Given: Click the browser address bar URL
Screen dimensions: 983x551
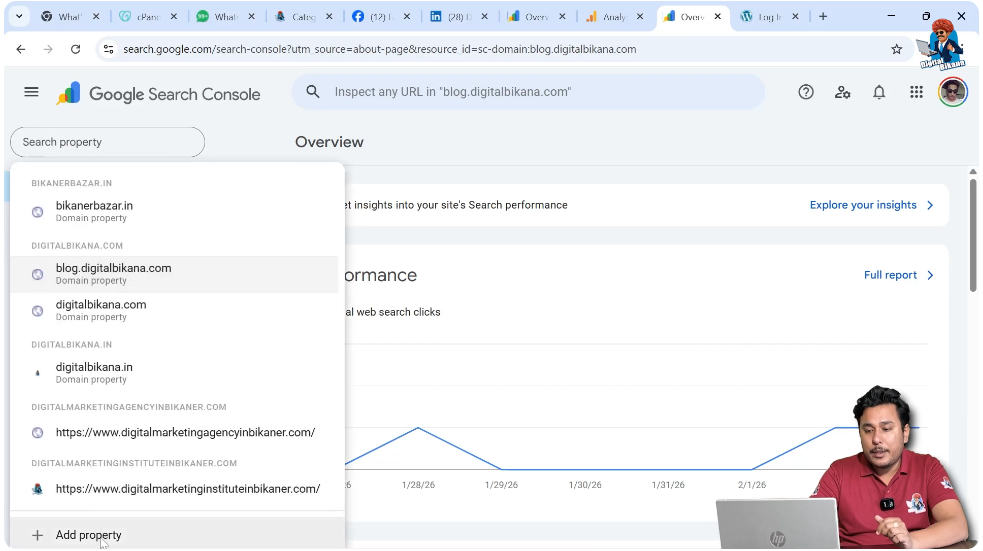Looking at the screenshot, I should [x=379, y=49].
